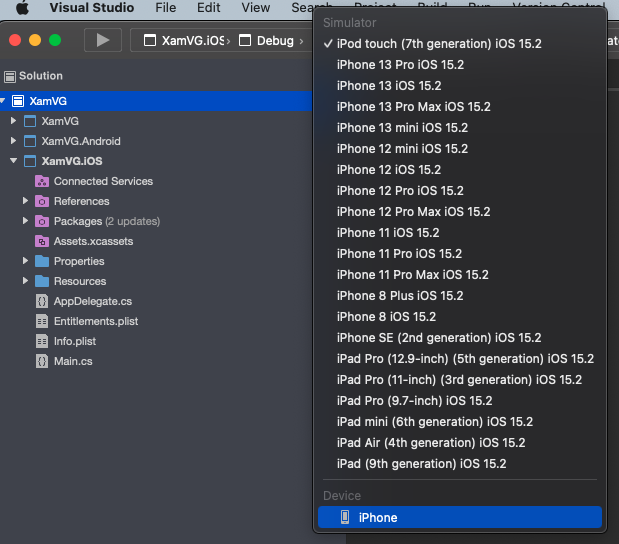Click the Properties folder icon
This screenshot has height=544, width=619.
tap(42, 261)
